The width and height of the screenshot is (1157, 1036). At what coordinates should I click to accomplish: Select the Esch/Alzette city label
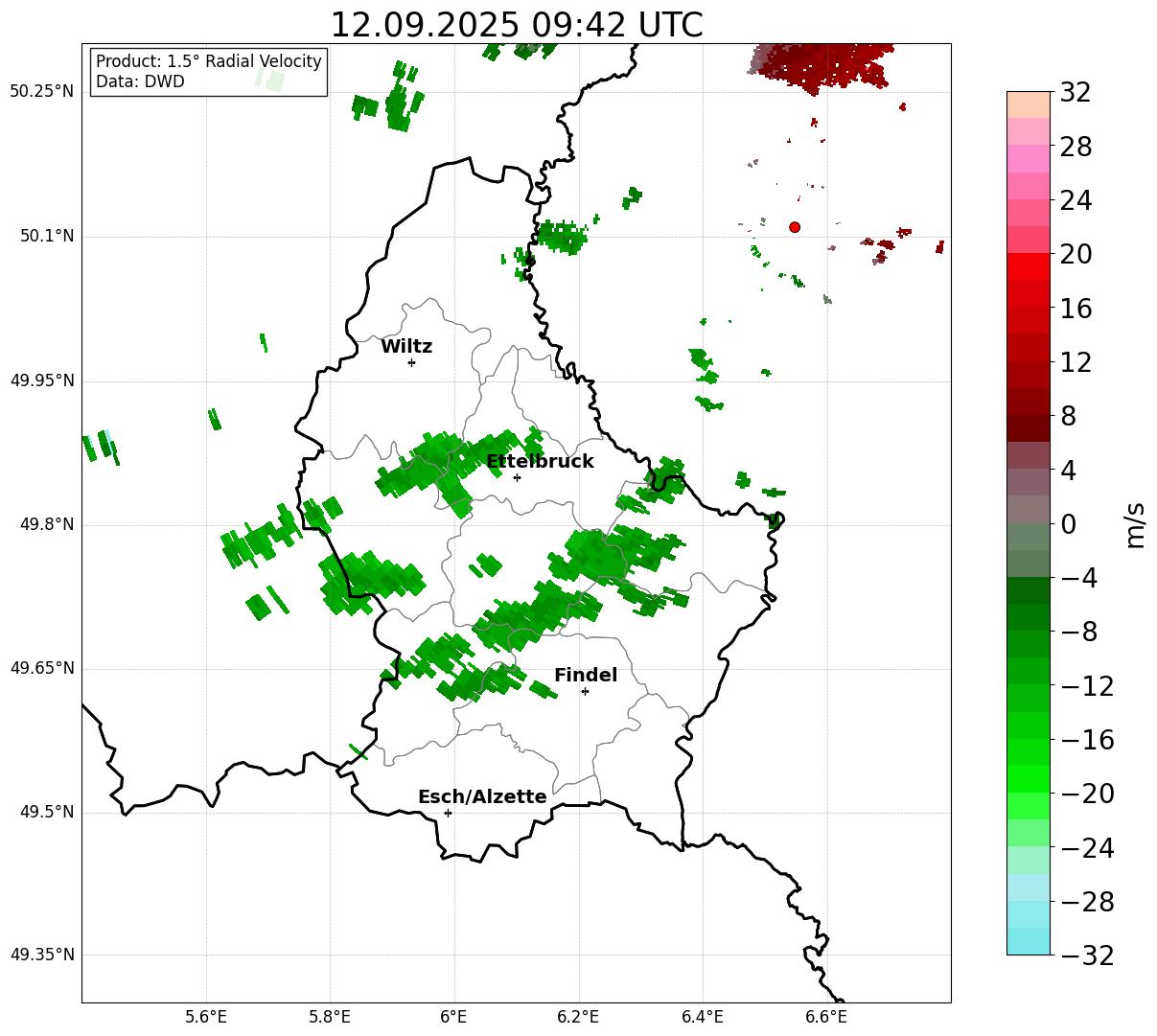pos(482,797)
